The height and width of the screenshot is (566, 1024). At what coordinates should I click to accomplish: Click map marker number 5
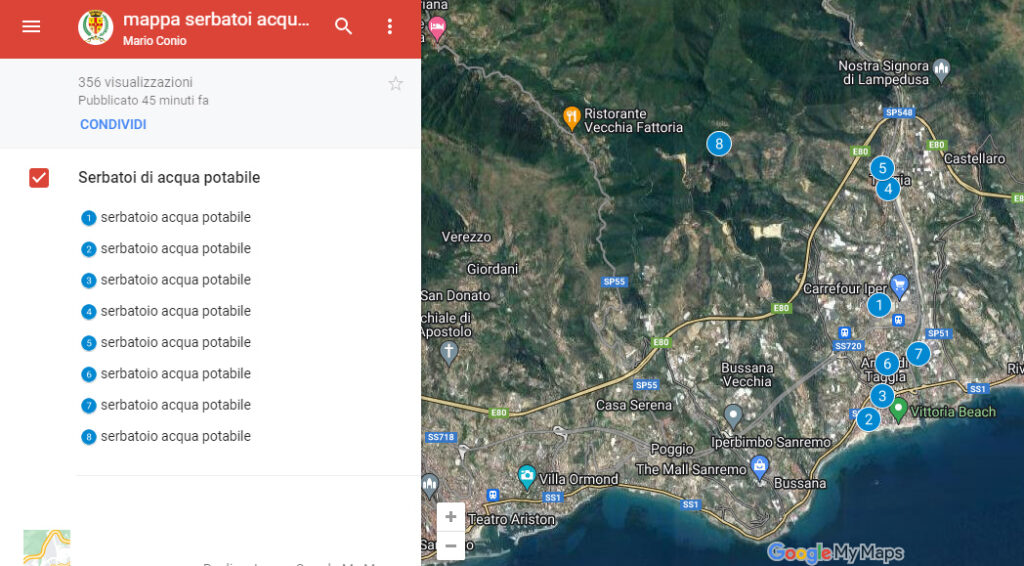click(x=882, y=168)
